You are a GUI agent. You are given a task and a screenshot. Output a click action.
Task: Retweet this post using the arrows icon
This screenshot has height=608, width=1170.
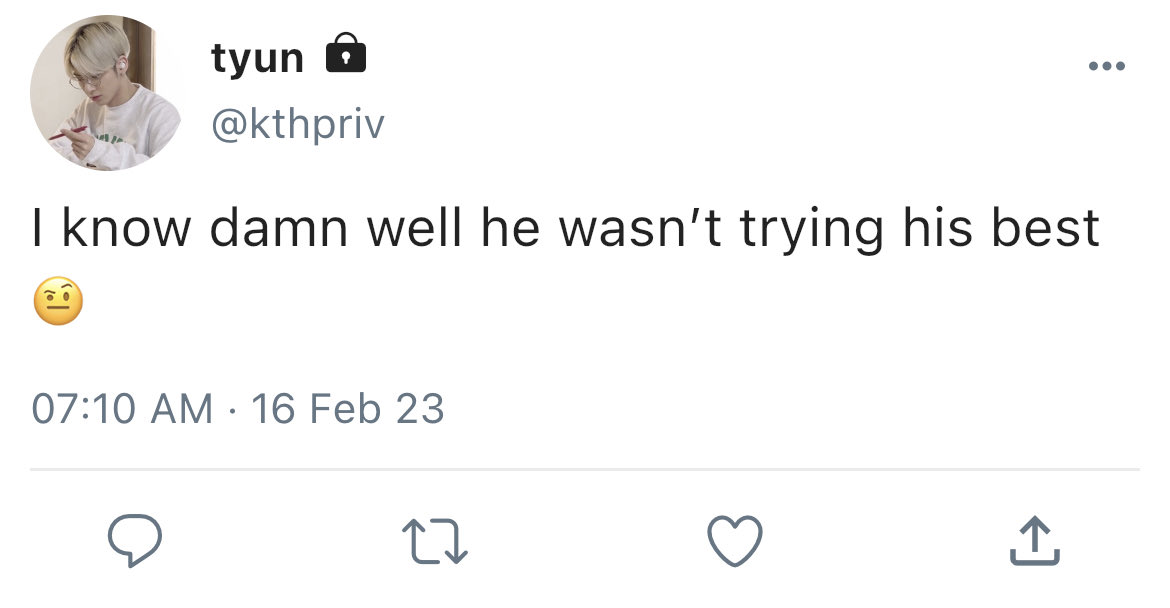point(435,542)
